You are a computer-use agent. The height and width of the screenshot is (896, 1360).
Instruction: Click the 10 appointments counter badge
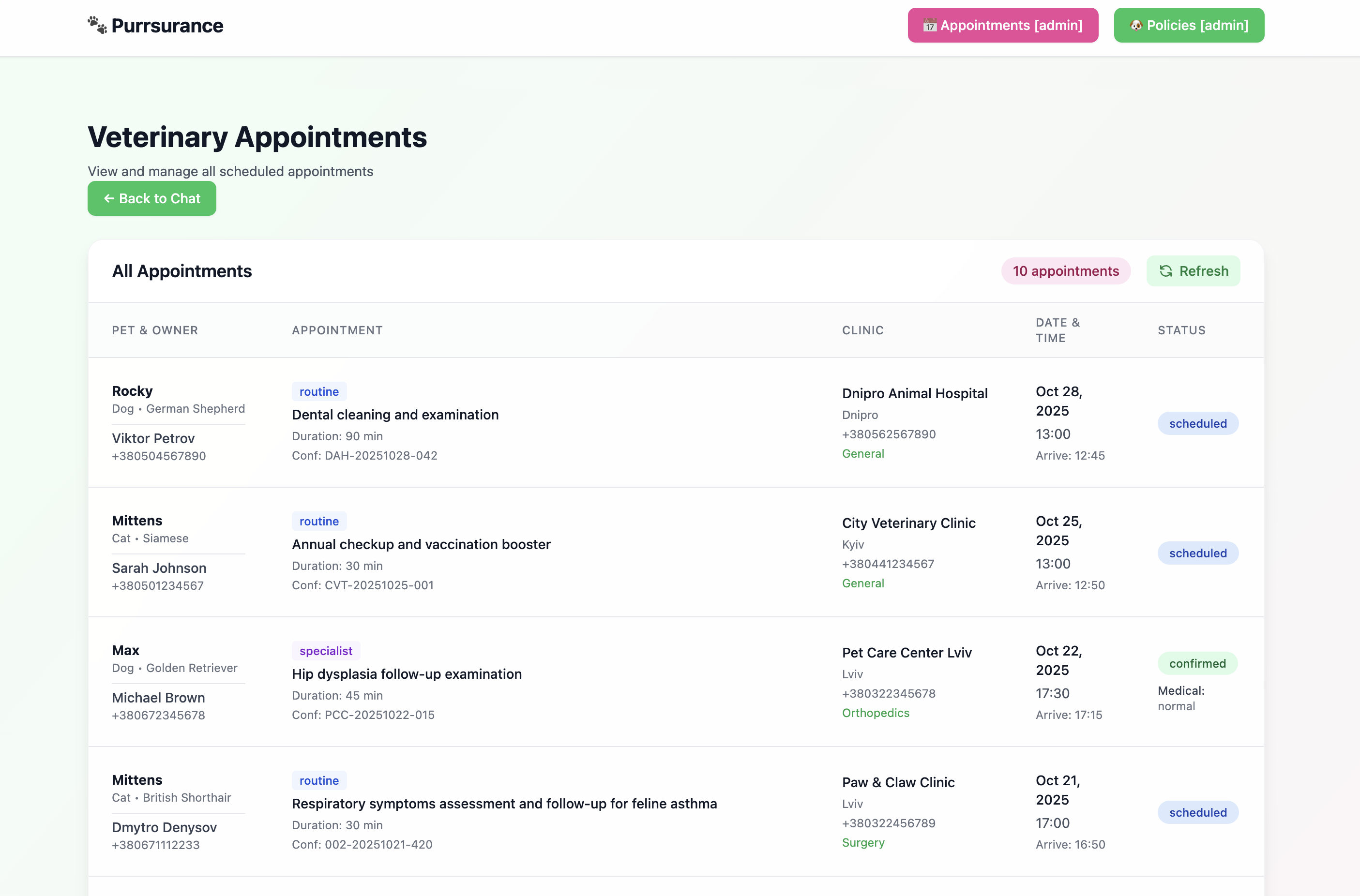(1066, 271)
